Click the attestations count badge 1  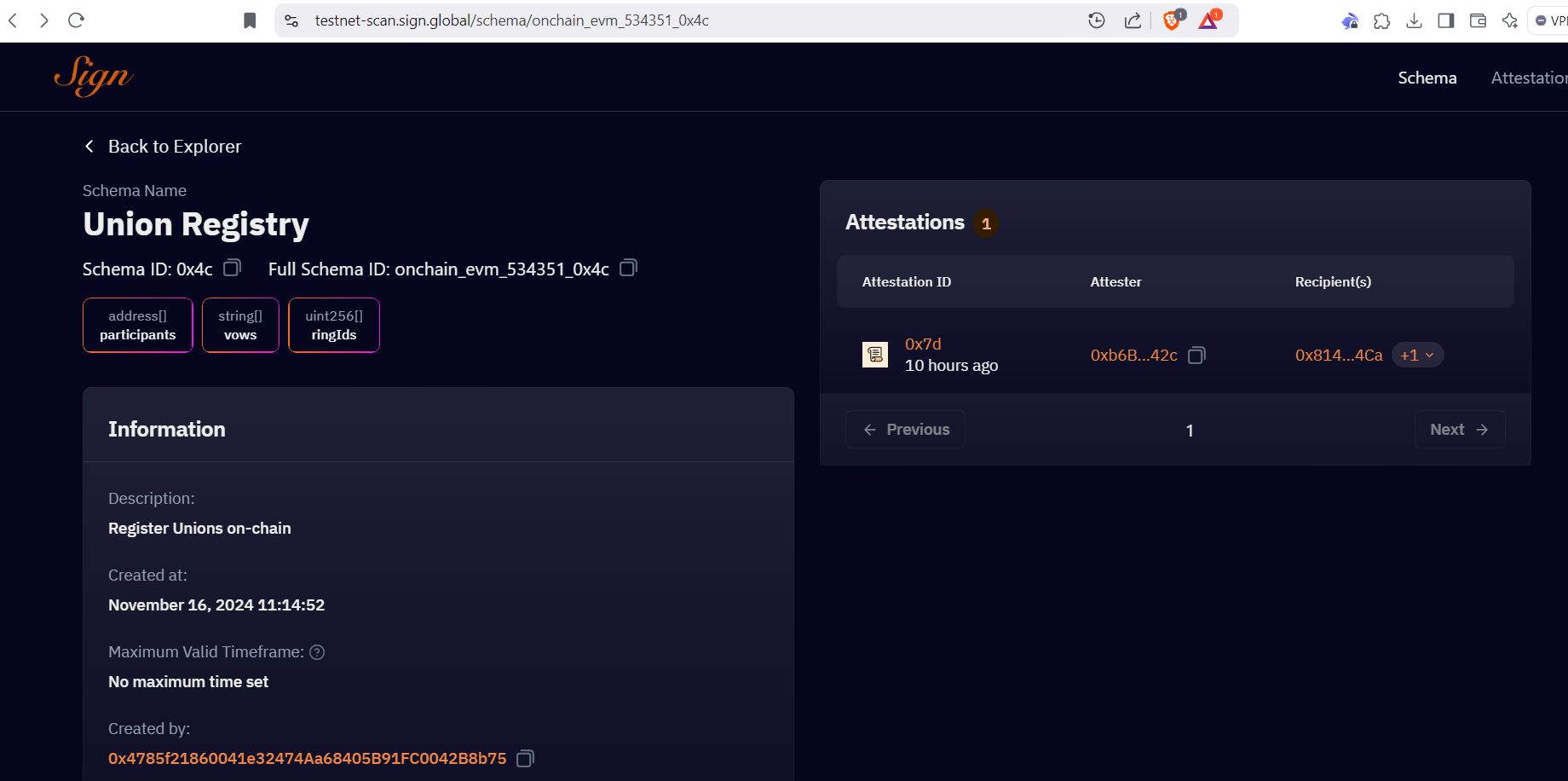pos(986,223)
